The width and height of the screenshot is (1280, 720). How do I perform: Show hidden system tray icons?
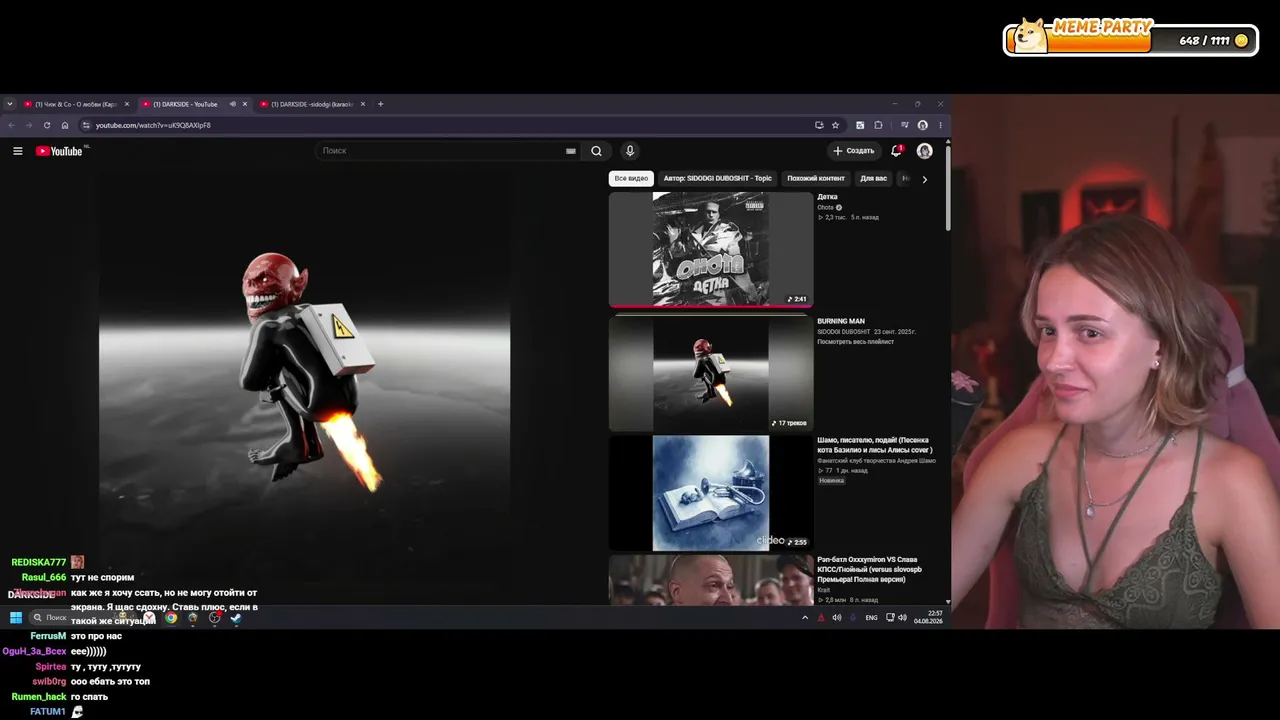click(x=805, y=618)
